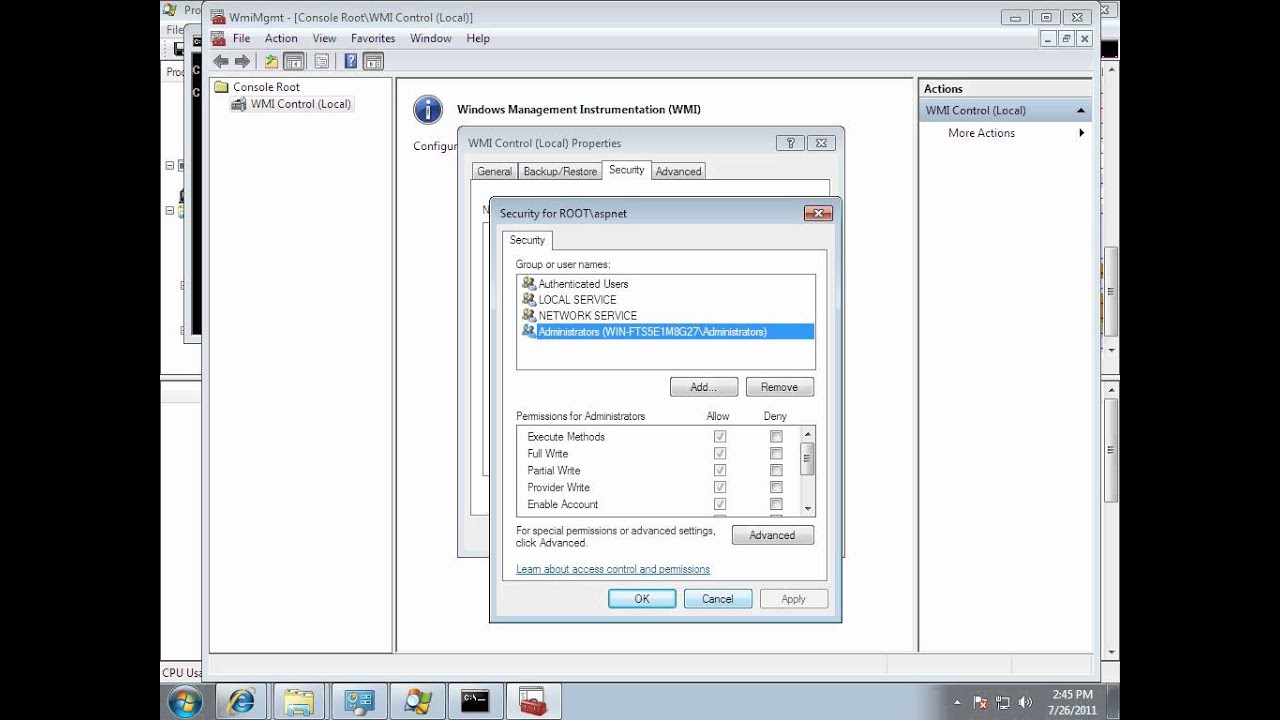Click the Up one level folder icon
The image size is (1280, 720).
[271, 61]
